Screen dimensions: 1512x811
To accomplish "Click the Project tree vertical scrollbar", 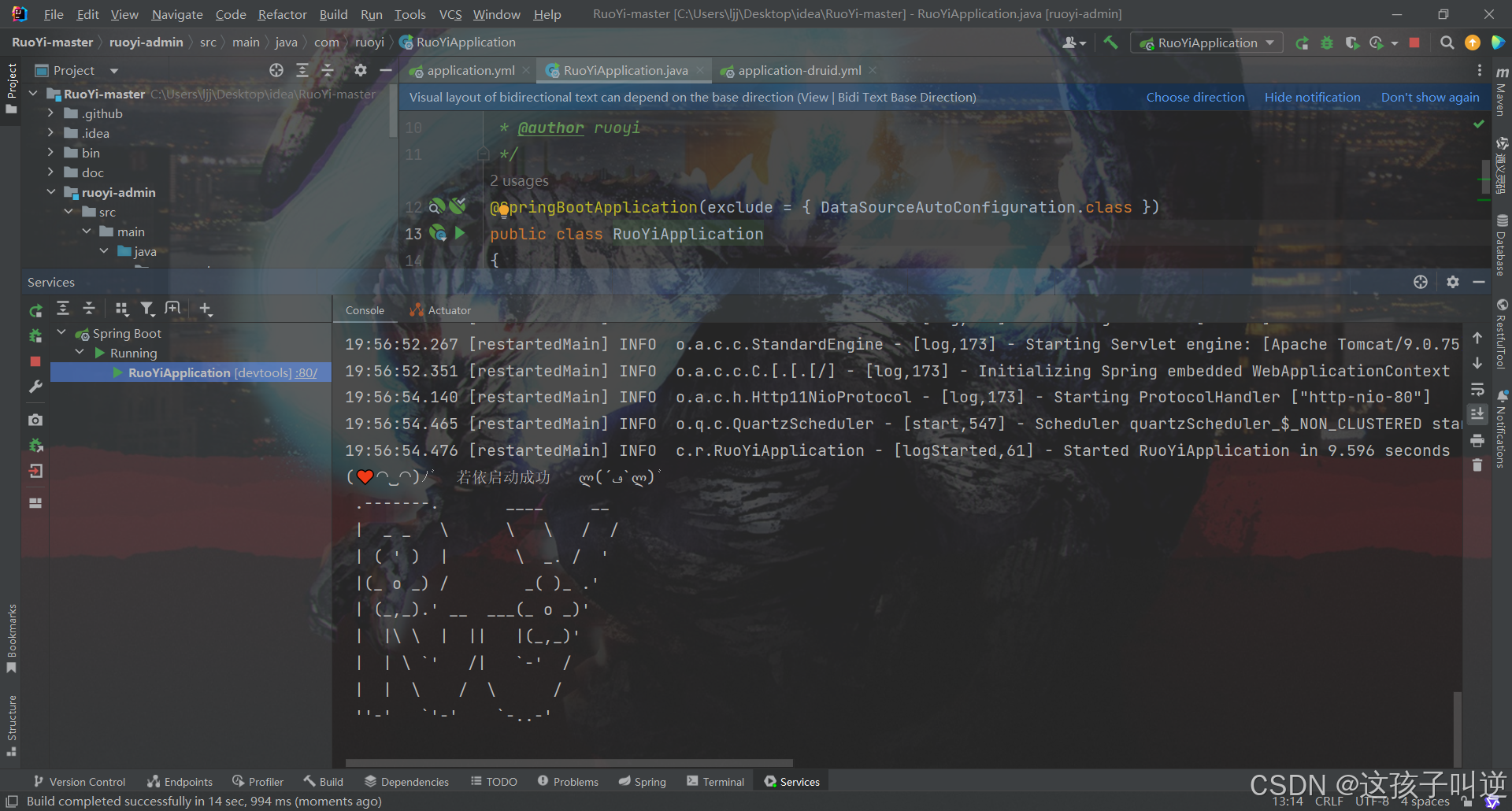I will [393, 110].
